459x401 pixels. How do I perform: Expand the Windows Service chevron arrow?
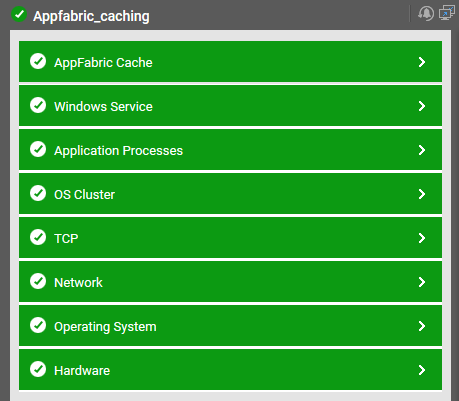pyautogui.click(x=422, y=106)
